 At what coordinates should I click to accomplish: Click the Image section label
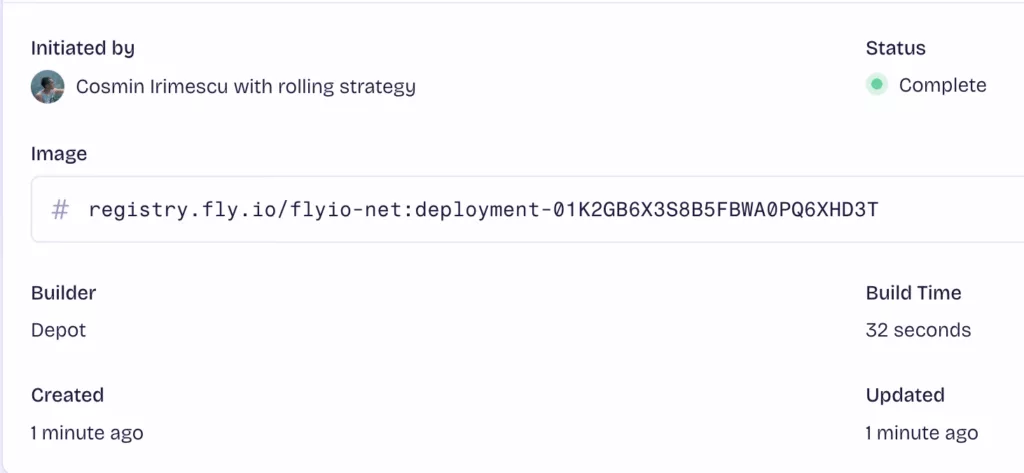click(59, 154)
